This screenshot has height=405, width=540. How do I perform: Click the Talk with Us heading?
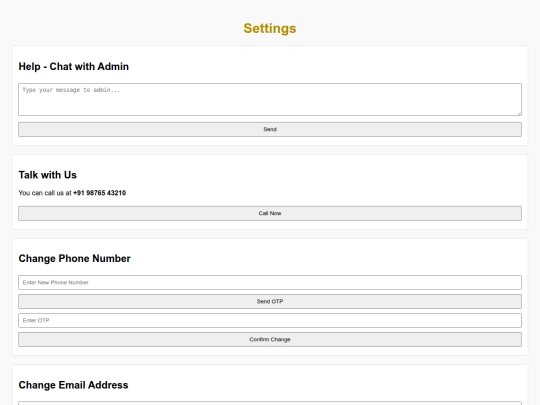48,175
